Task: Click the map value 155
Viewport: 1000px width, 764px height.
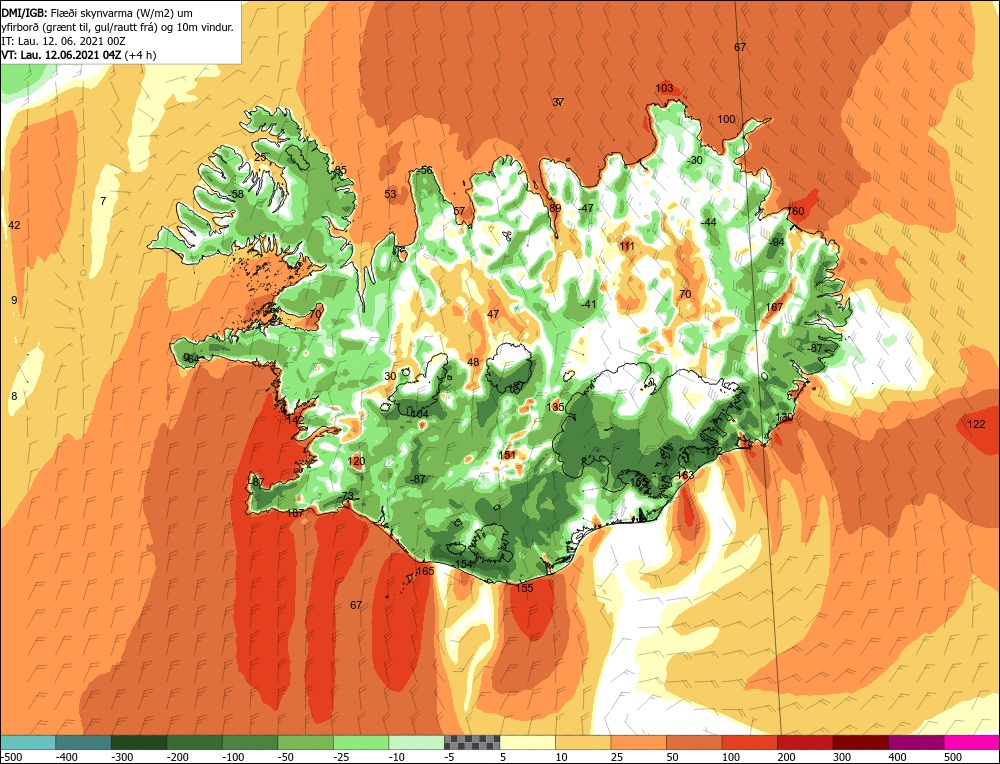Action: click(524, 588)
